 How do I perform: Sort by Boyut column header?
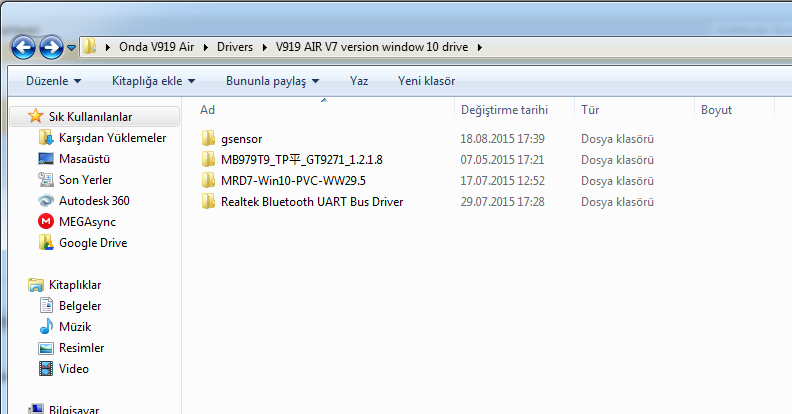coord(716,110)
